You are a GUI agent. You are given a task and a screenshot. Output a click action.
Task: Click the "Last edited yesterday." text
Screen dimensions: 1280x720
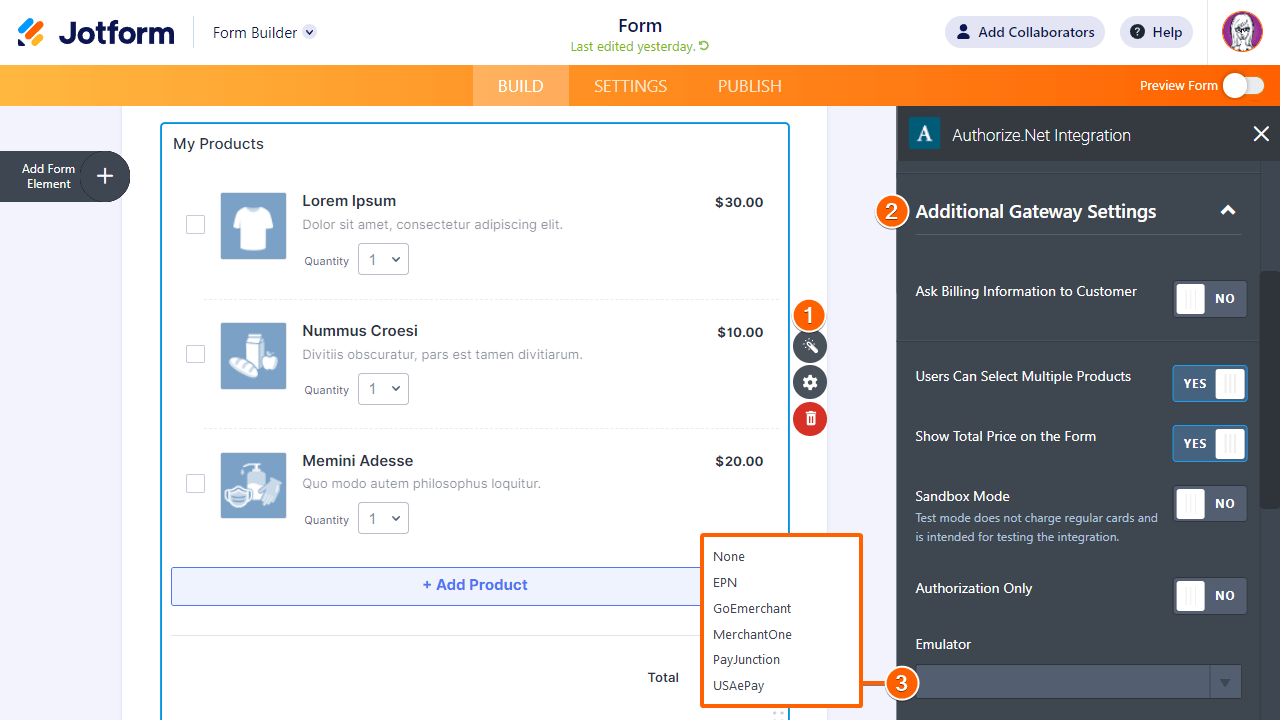pos(632,47)
